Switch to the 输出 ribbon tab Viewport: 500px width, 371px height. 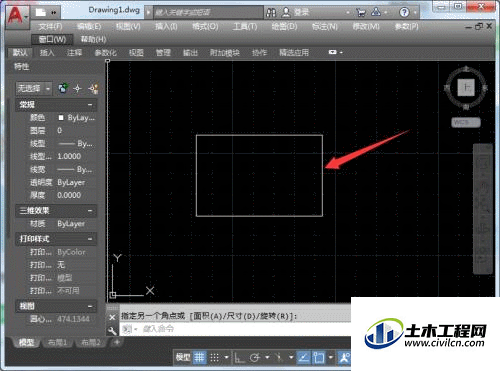click(190, 53)
